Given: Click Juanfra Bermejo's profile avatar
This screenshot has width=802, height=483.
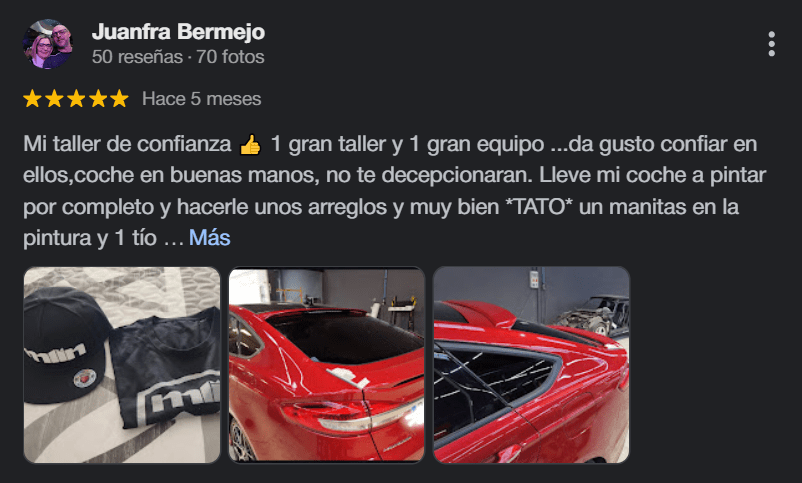Looking at the screenshot, I should pos(48,44).
